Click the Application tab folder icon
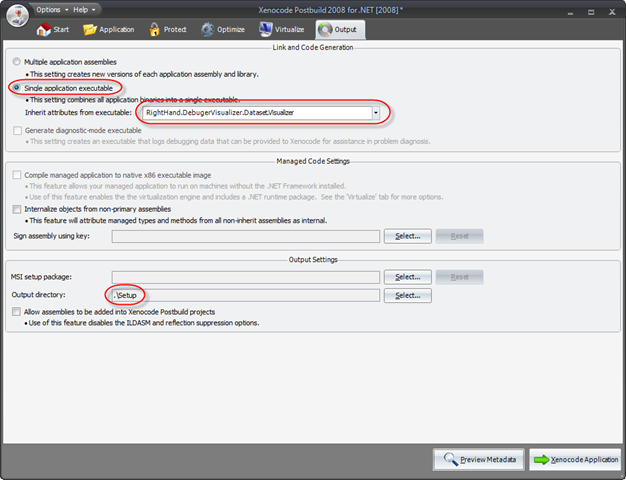The height and width of the screenshot is (480, 626). [90, 29]
